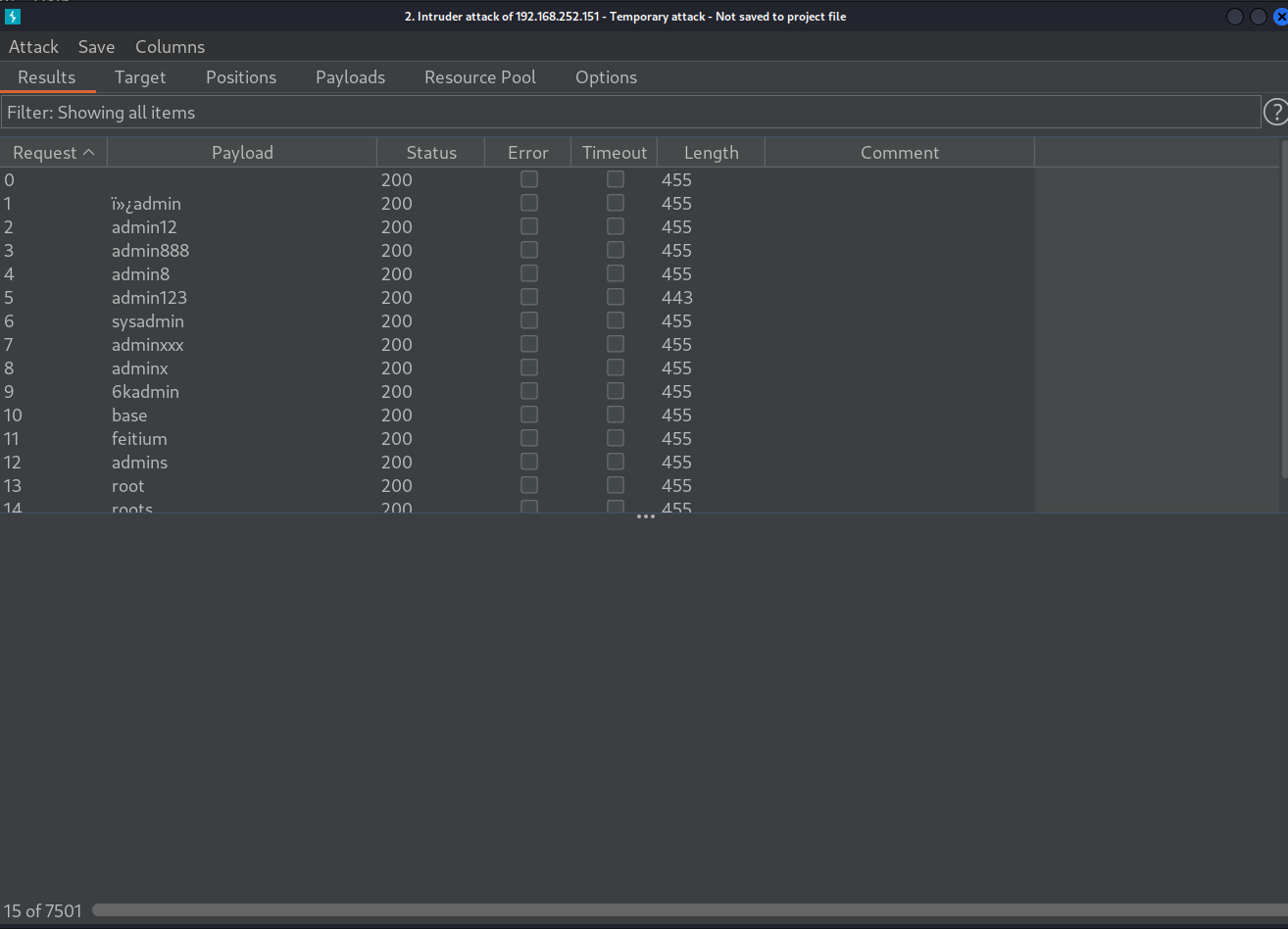Toggle Timeout checkbox in admin8 row

[x=616, y=273]
